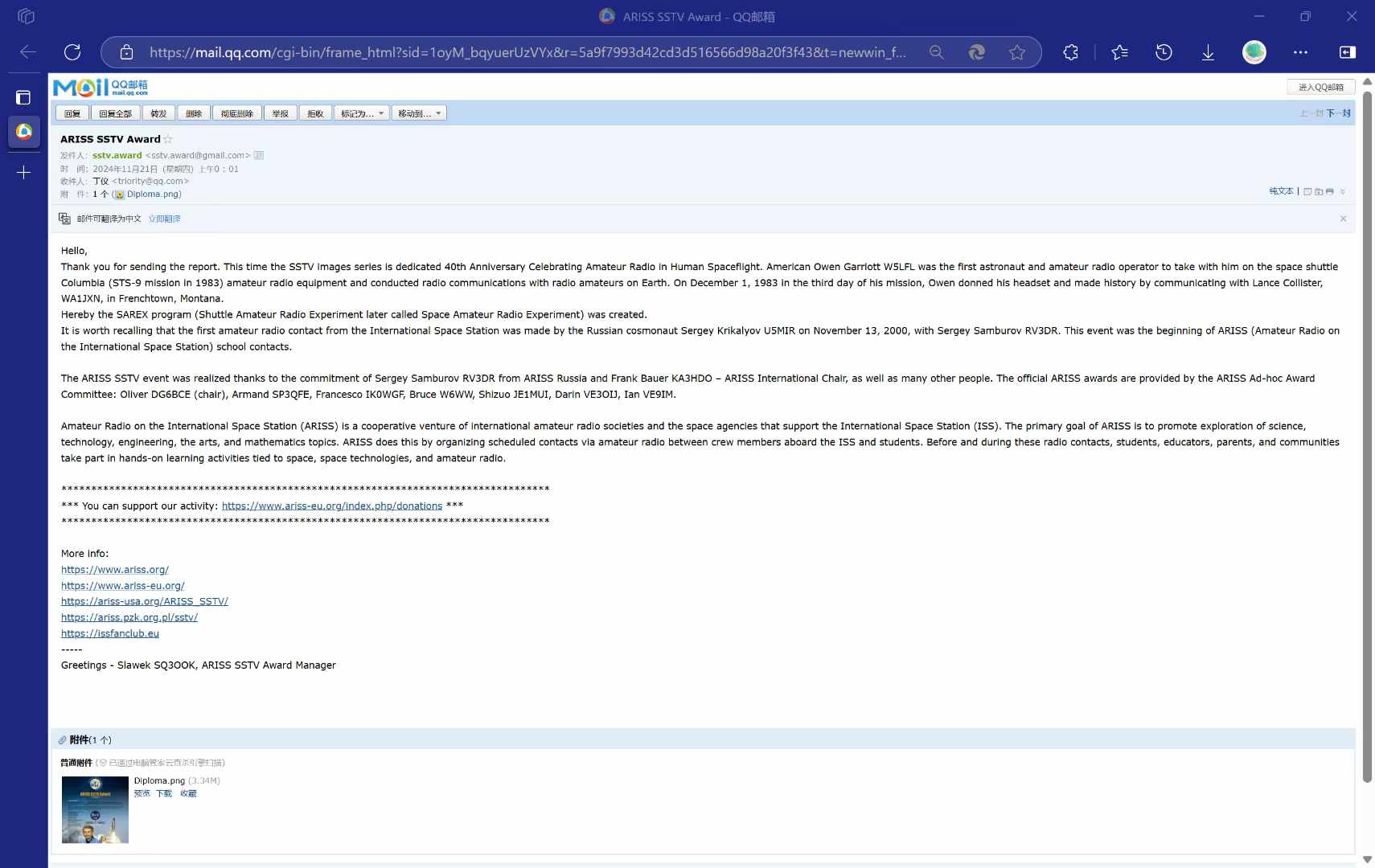Click the save/export mail icon
The image size is (1375, 868).
pos(1319,191)
